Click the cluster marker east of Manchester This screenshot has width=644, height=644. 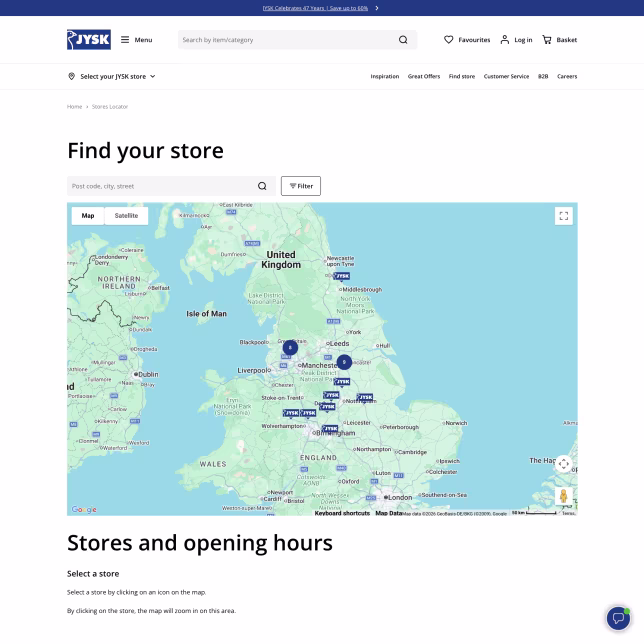344,362
